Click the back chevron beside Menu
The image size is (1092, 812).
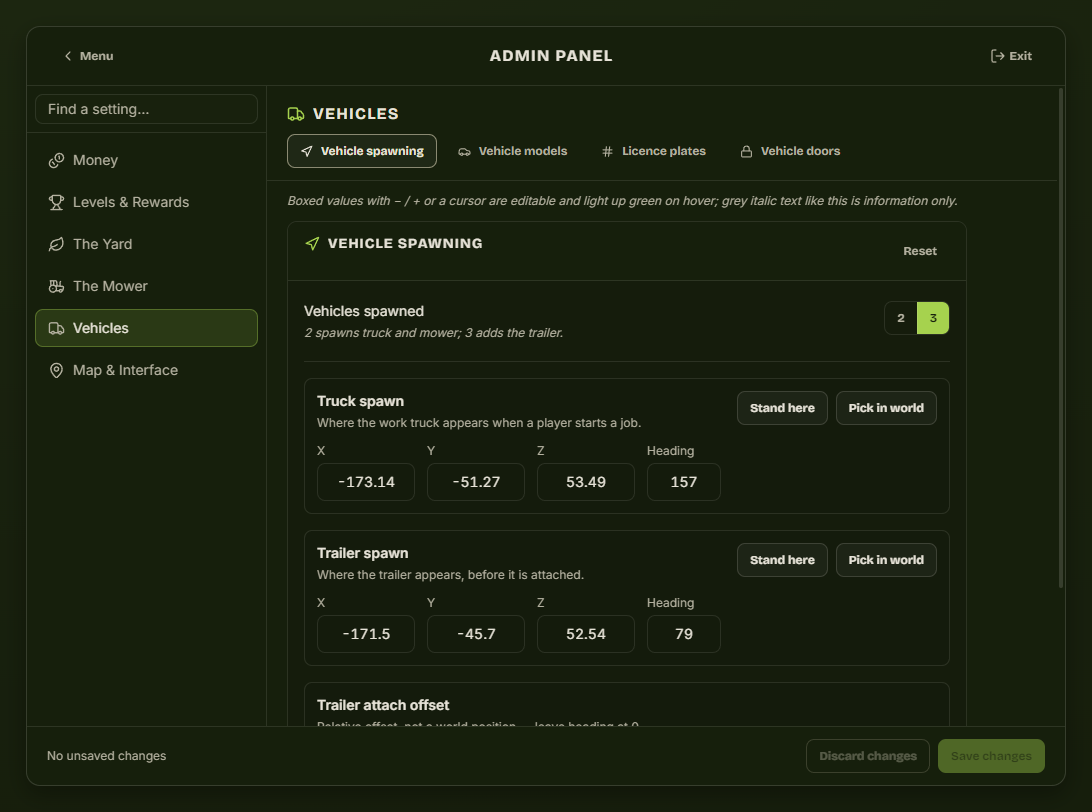pos(68,56)
